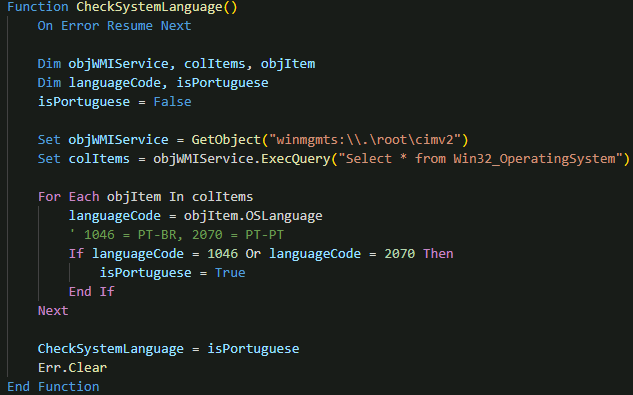This screenshot has height=395, width=633.
Task: Click the 'On Error Resume Next' statement
Action: pyautogui.click(x=114, y=26)
